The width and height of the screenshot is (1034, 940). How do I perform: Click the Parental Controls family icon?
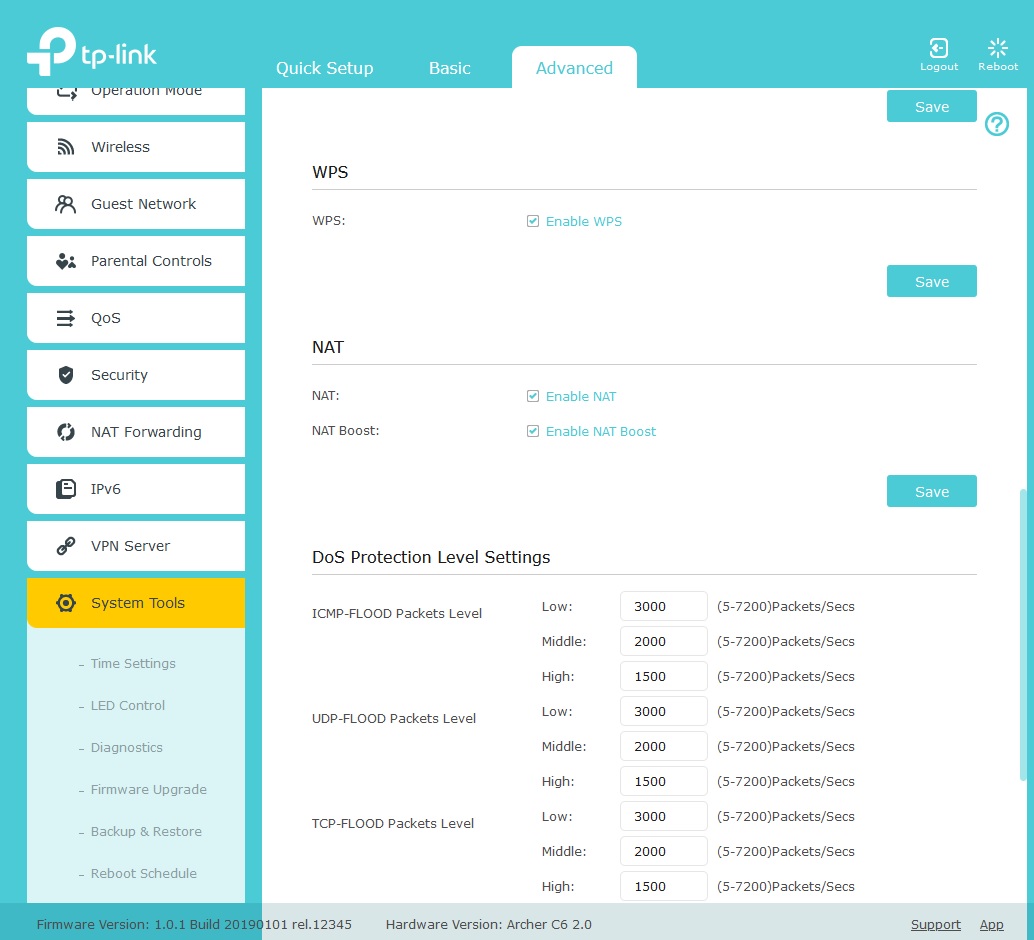66,261
